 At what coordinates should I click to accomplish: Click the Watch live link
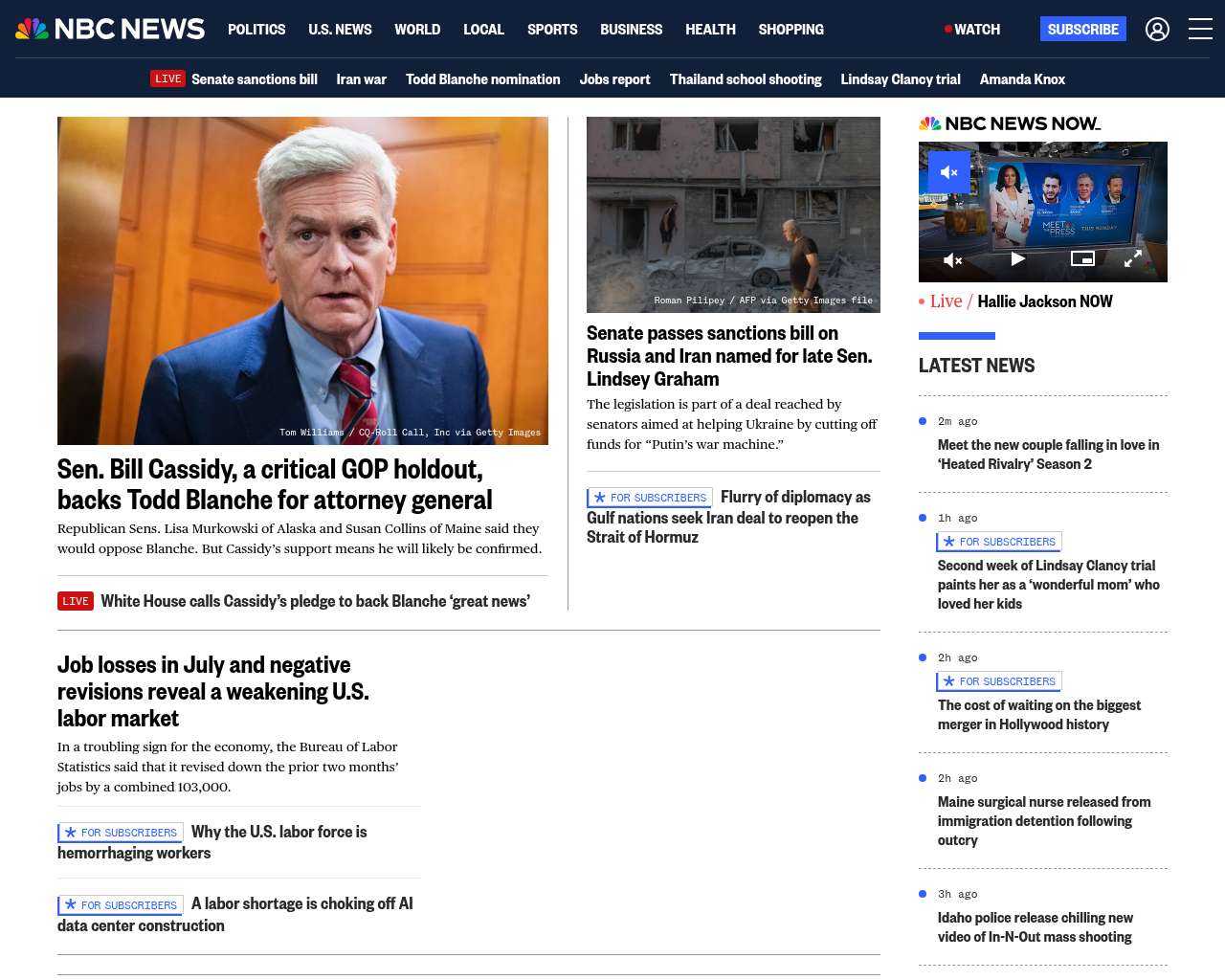pyautogui.click(x=972, y=30)
